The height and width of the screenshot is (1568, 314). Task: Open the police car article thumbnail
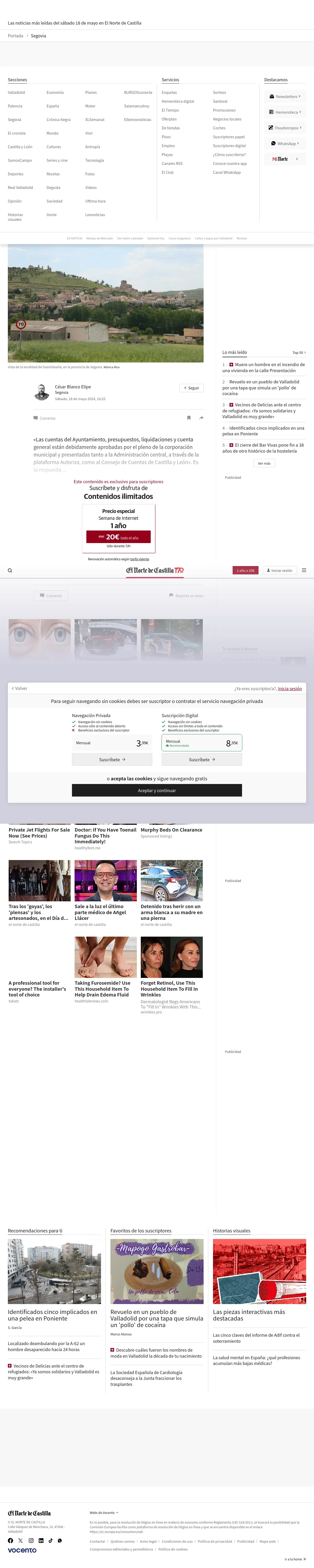click(x=171, y=880)
